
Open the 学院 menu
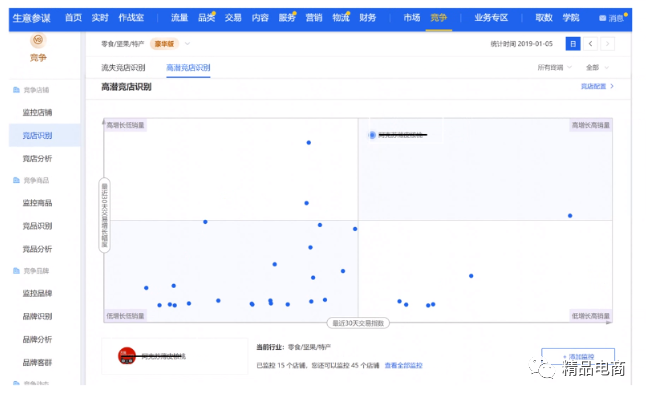coord(571,18)
